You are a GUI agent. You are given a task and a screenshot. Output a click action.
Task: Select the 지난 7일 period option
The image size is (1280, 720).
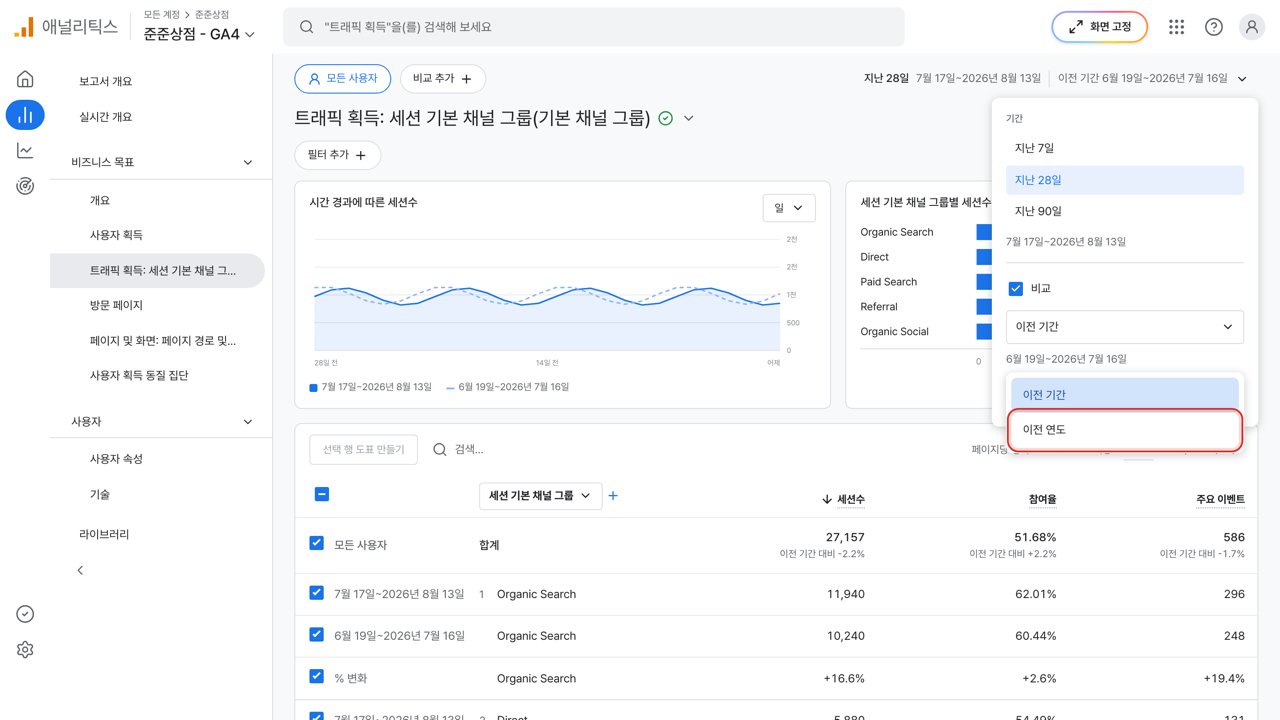coord(1125,148)
